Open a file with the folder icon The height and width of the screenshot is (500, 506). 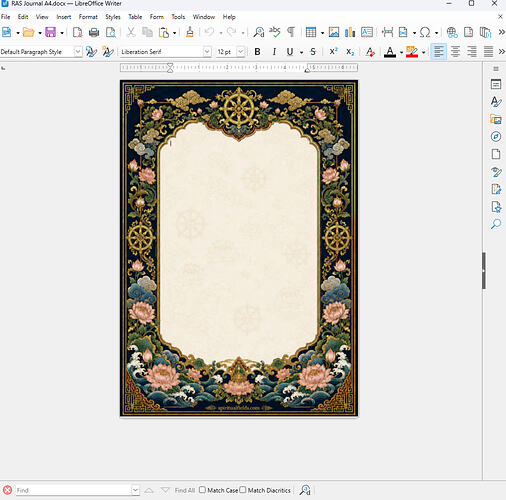(29, 32)
